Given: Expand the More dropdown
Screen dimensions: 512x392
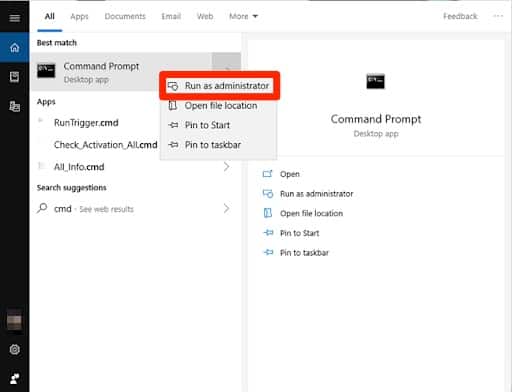Looking at the screenshot, I should coord(243,16).
